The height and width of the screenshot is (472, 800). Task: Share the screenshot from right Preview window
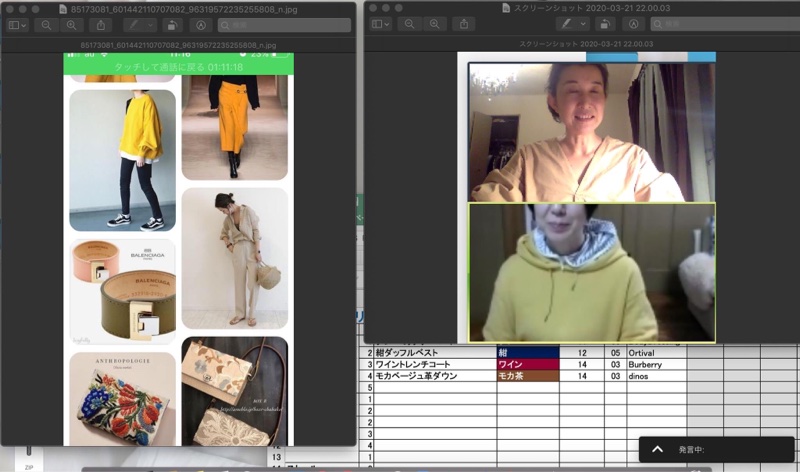(464, 24)
